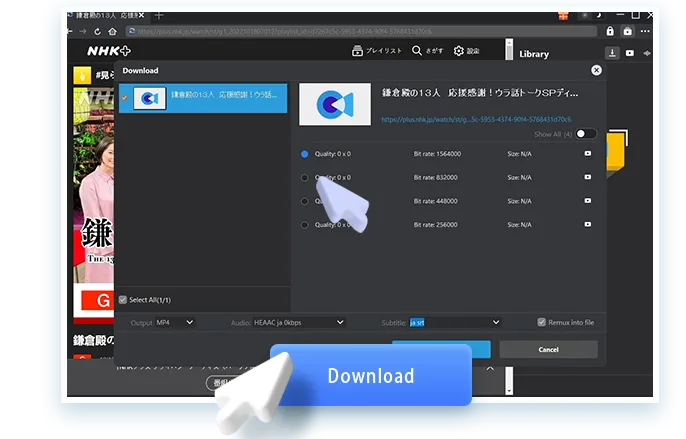686x439 pixels.
Task: Click the address bar URL field
Action: [x=361, y=31]
